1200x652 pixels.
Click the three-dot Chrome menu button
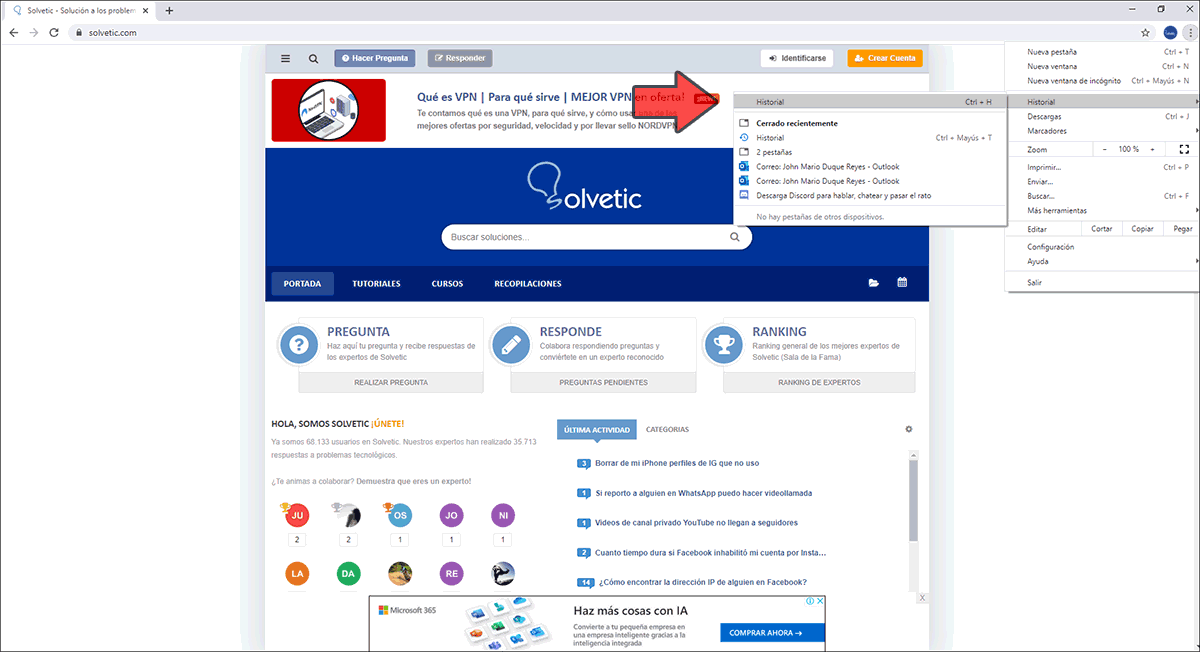[1189, 32]
